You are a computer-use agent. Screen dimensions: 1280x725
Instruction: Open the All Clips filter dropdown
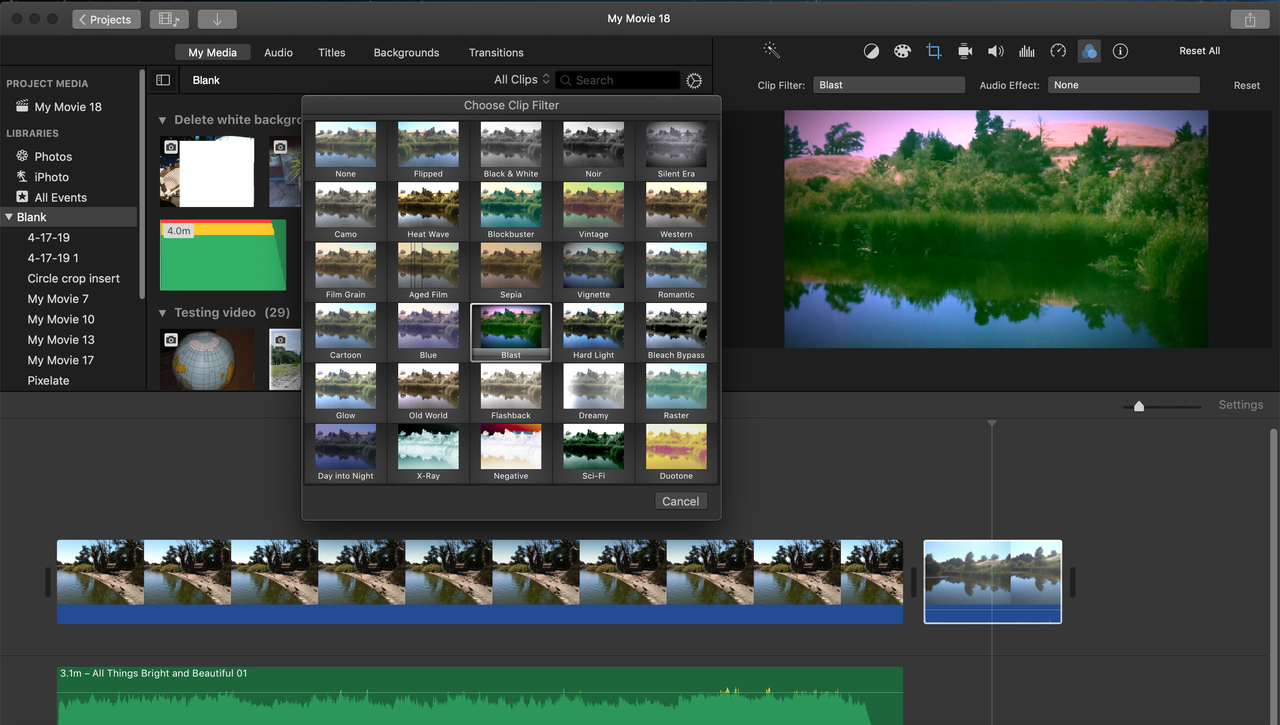[x=520, y=78]
